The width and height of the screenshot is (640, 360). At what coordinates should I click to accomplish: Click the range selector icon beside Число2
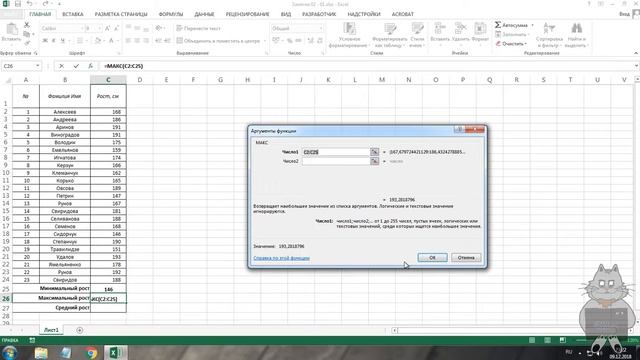tap(374, 161)
